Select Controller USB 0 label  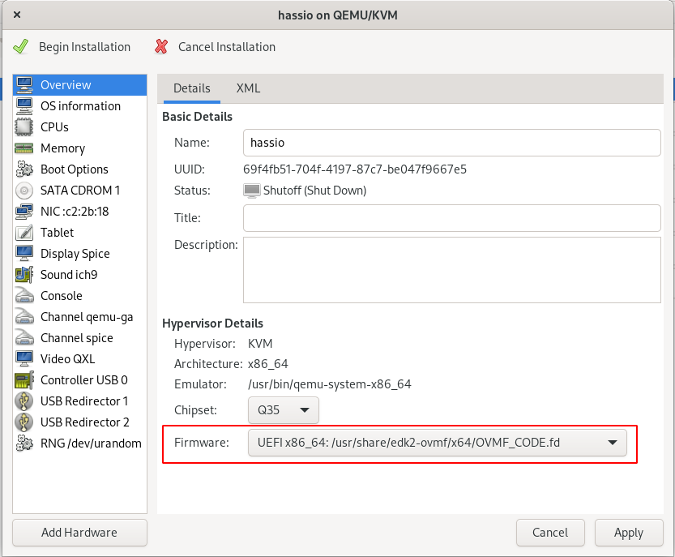(x=84, y=380)
